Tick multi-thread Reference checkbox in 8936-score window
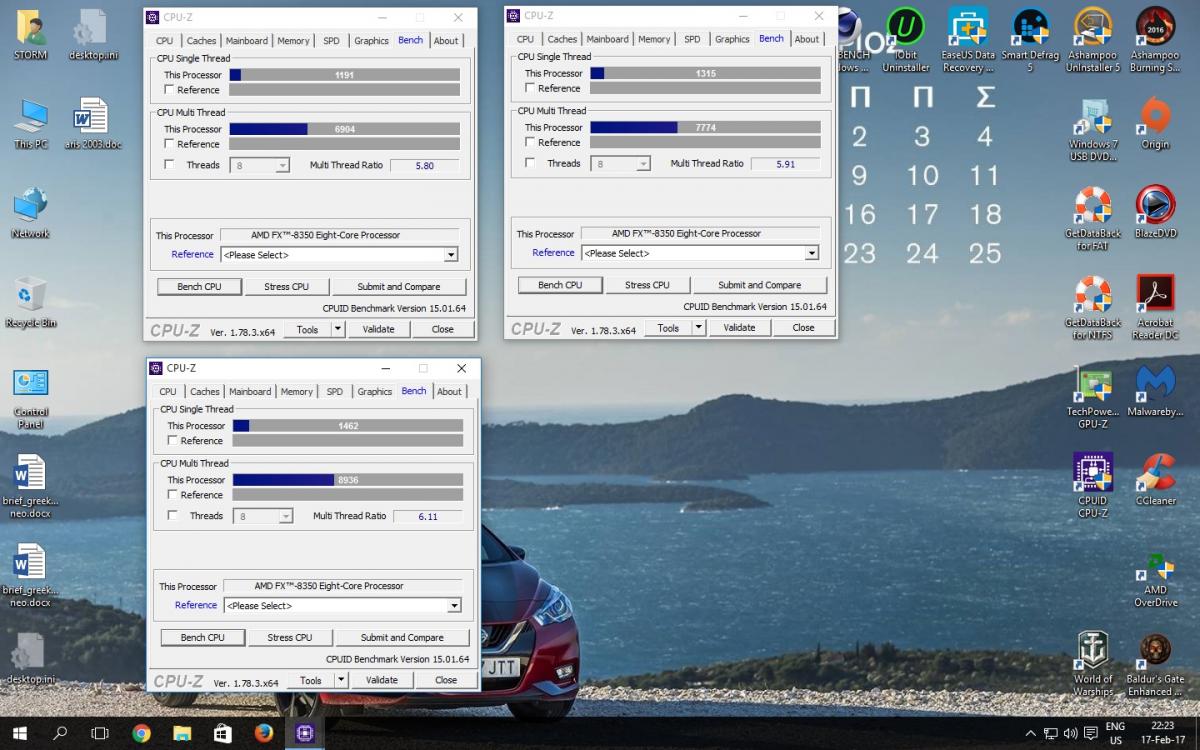This screenshot has width=1200, height=750. (173, 495)
